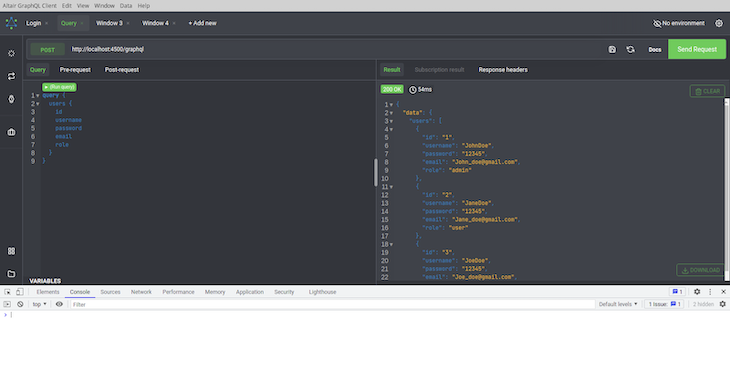730x382 pixels.
Task: Show the DevTools console sidebar icon
Action: click(x=7, y=304)
